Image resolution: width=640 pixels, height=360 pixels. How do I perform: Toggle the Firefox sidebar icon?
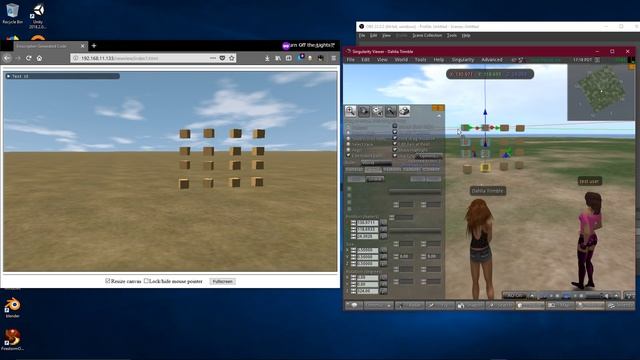point(289,58)
